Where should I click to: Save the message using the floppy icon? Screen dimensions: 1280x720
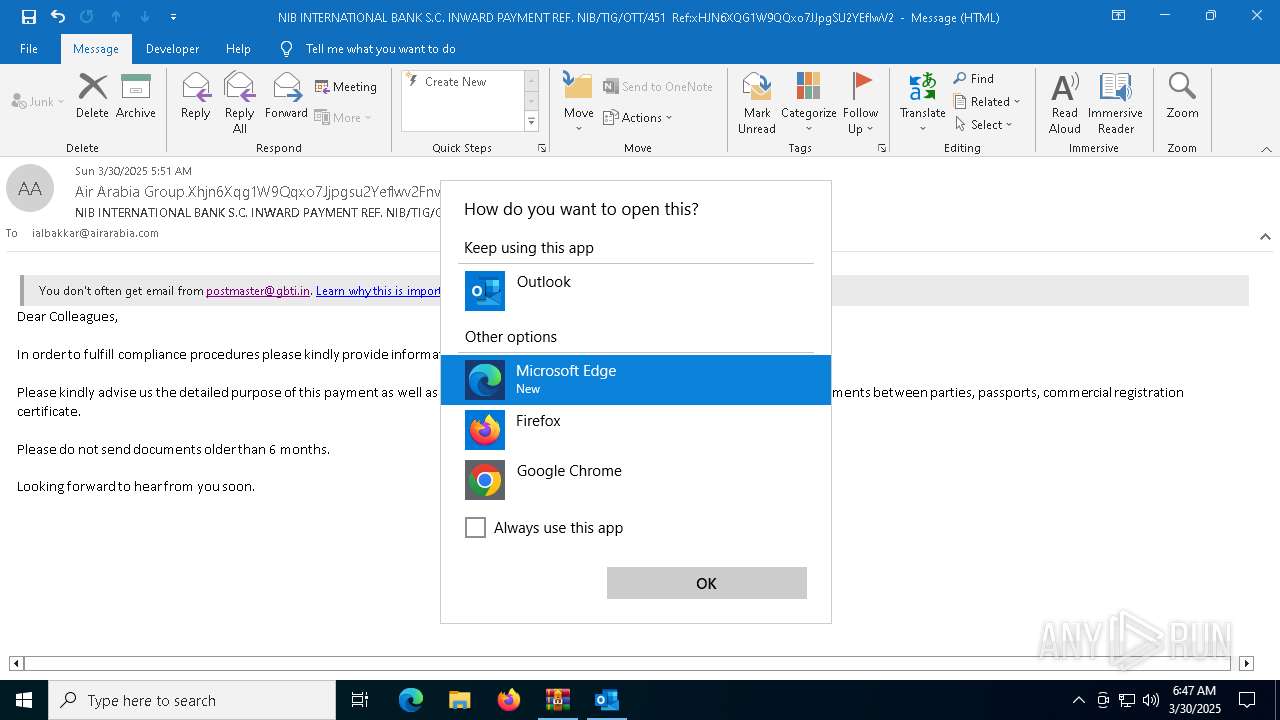(x=29, y=17)
